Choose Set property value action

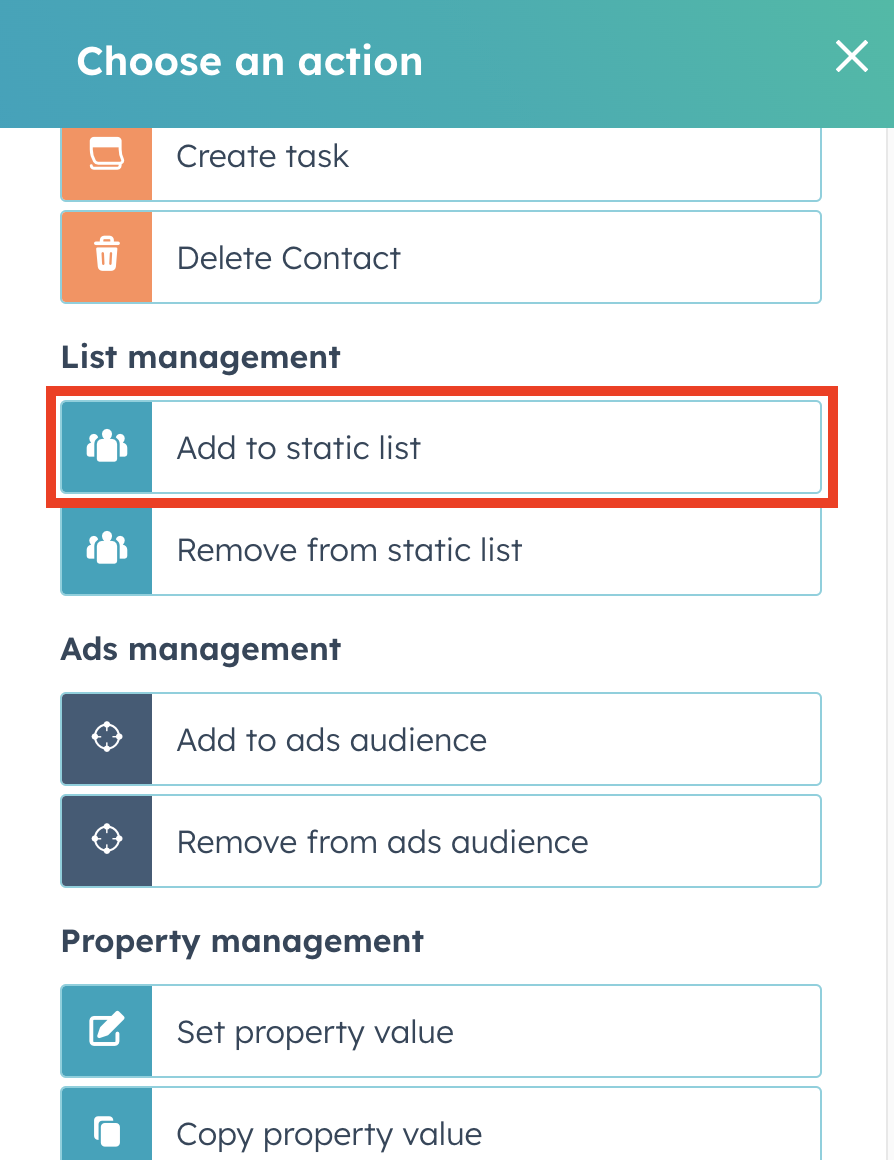click(x=441, y=1031)
